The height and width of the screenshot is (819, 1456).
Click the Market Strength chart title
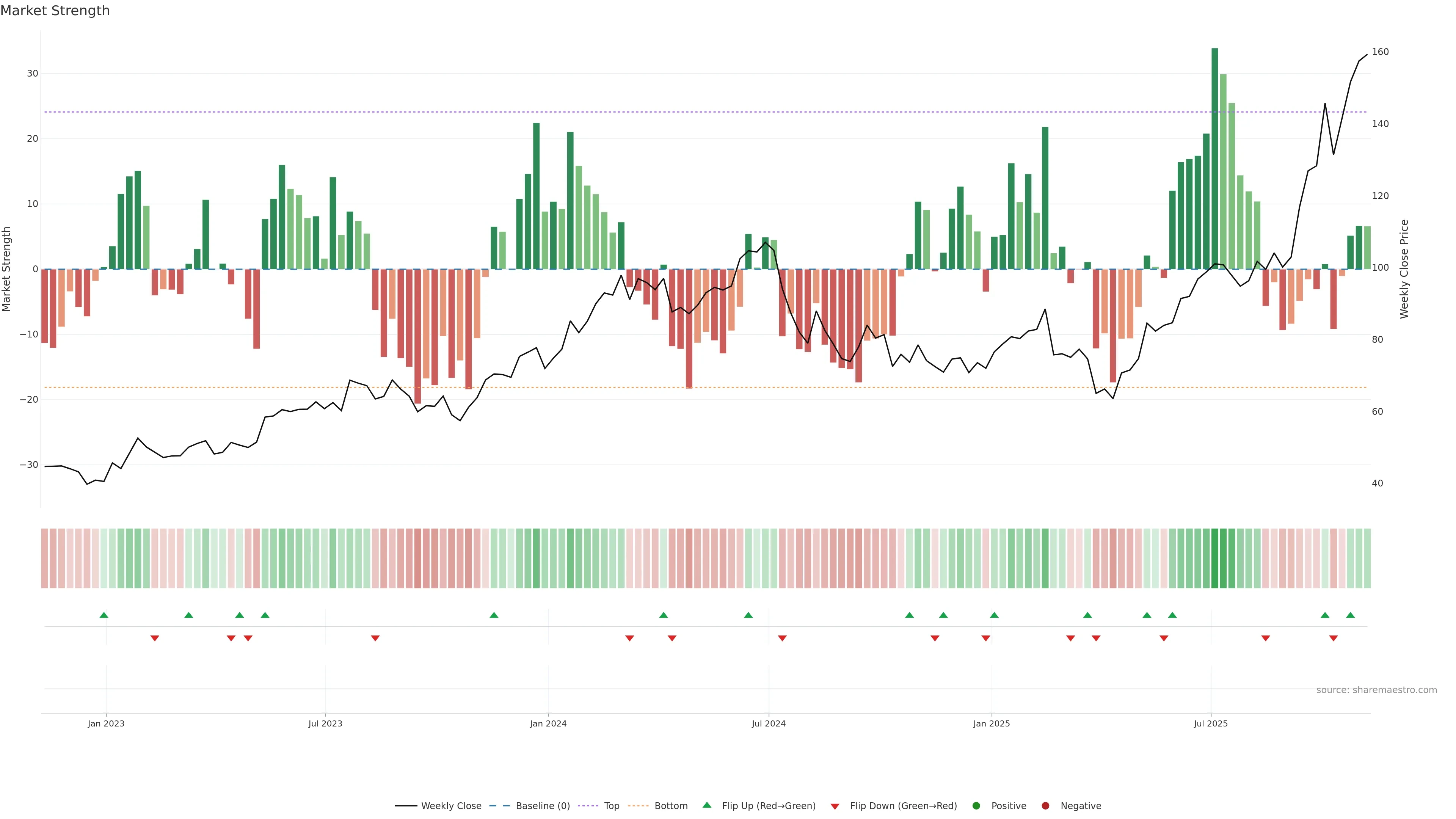click(55, 11)
